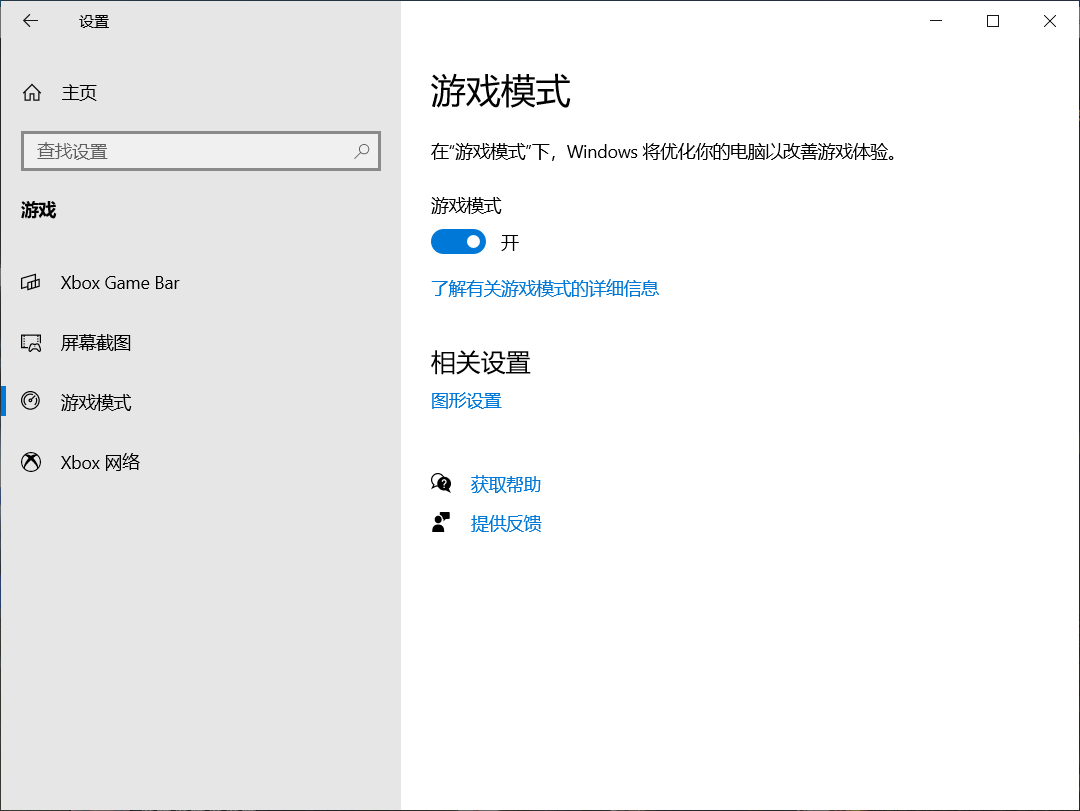
Task: Click the magnifier search icon
Action: (x=362, y=151)
